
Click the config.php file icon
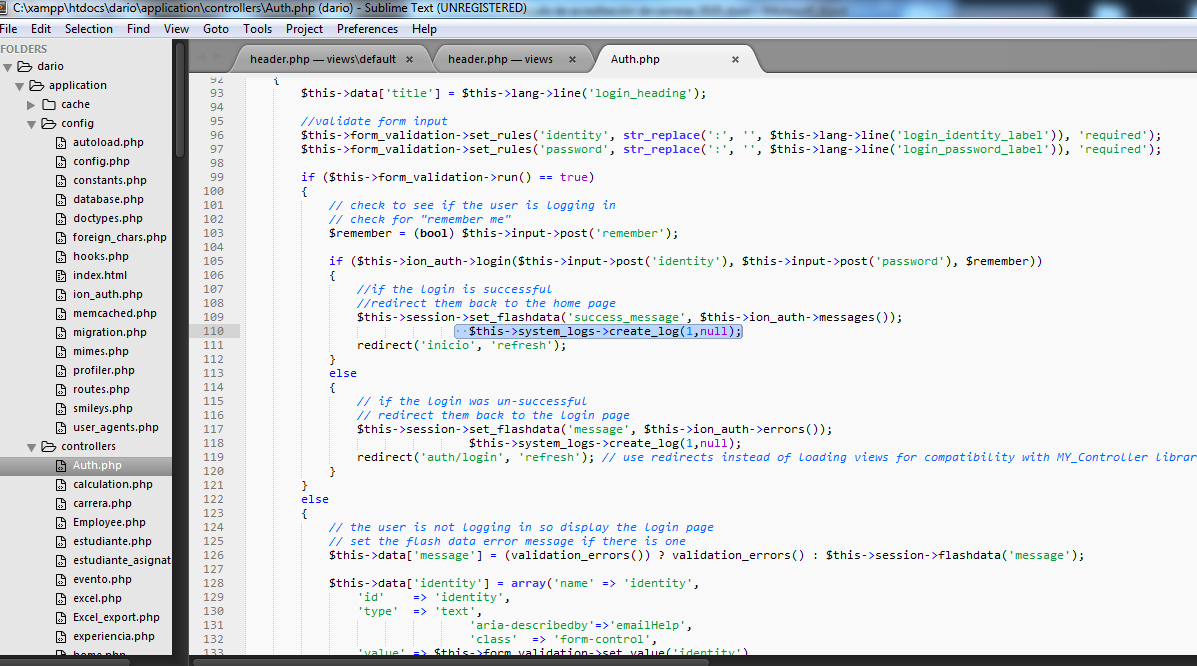coord(61,162)
